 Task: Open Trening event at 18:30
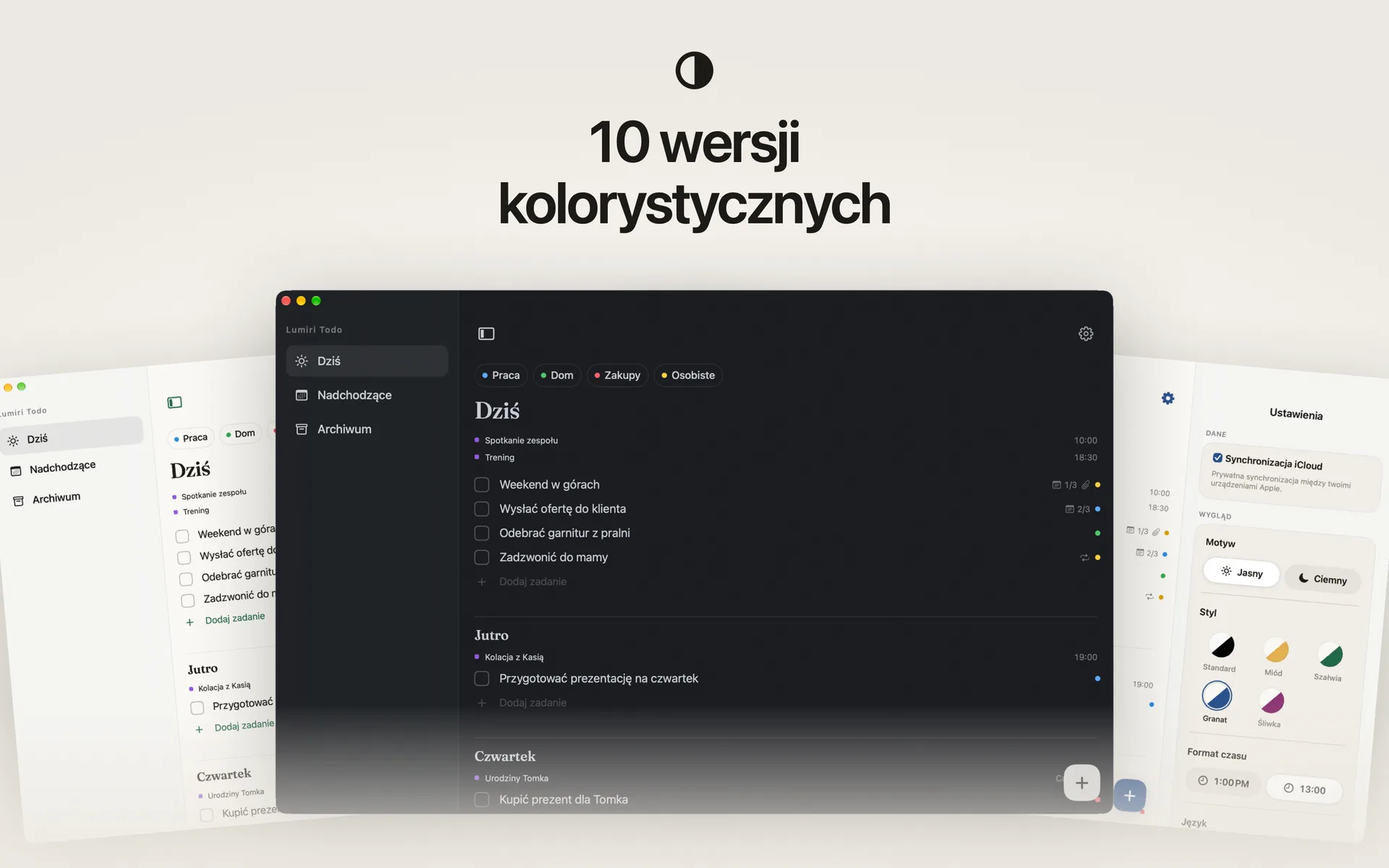(x=499, y=458)
